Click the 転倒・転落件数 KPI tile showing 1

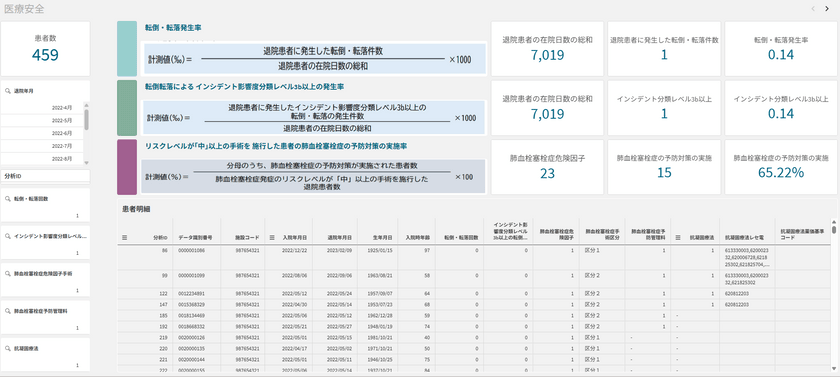point(664,49)
